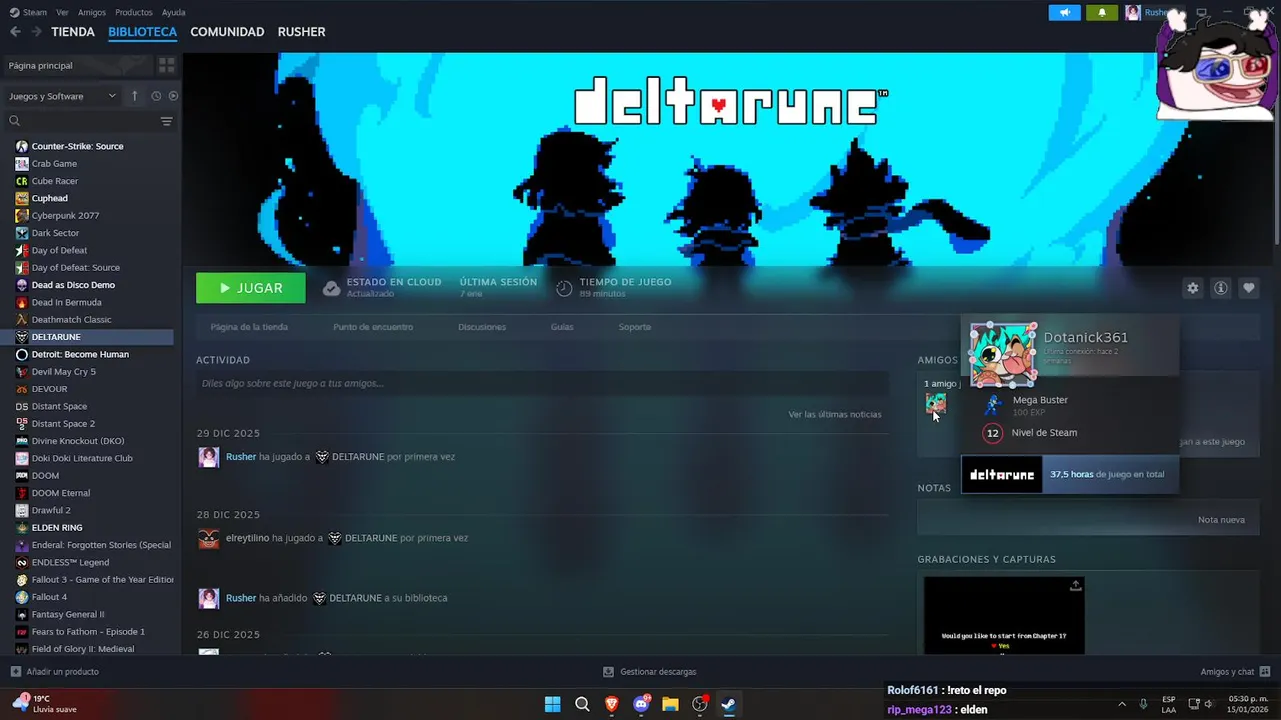Click the library search magnifier icon

click(x=14, y=121)
